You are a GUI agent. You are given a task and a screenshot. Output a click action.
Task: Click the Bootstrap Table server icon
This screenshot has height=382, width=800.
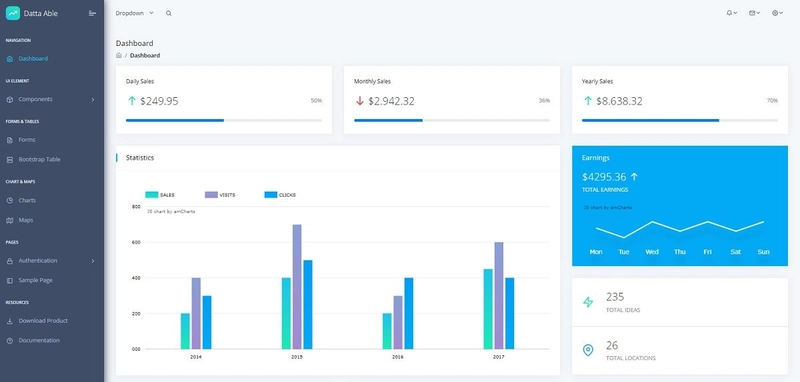[10, 160]
